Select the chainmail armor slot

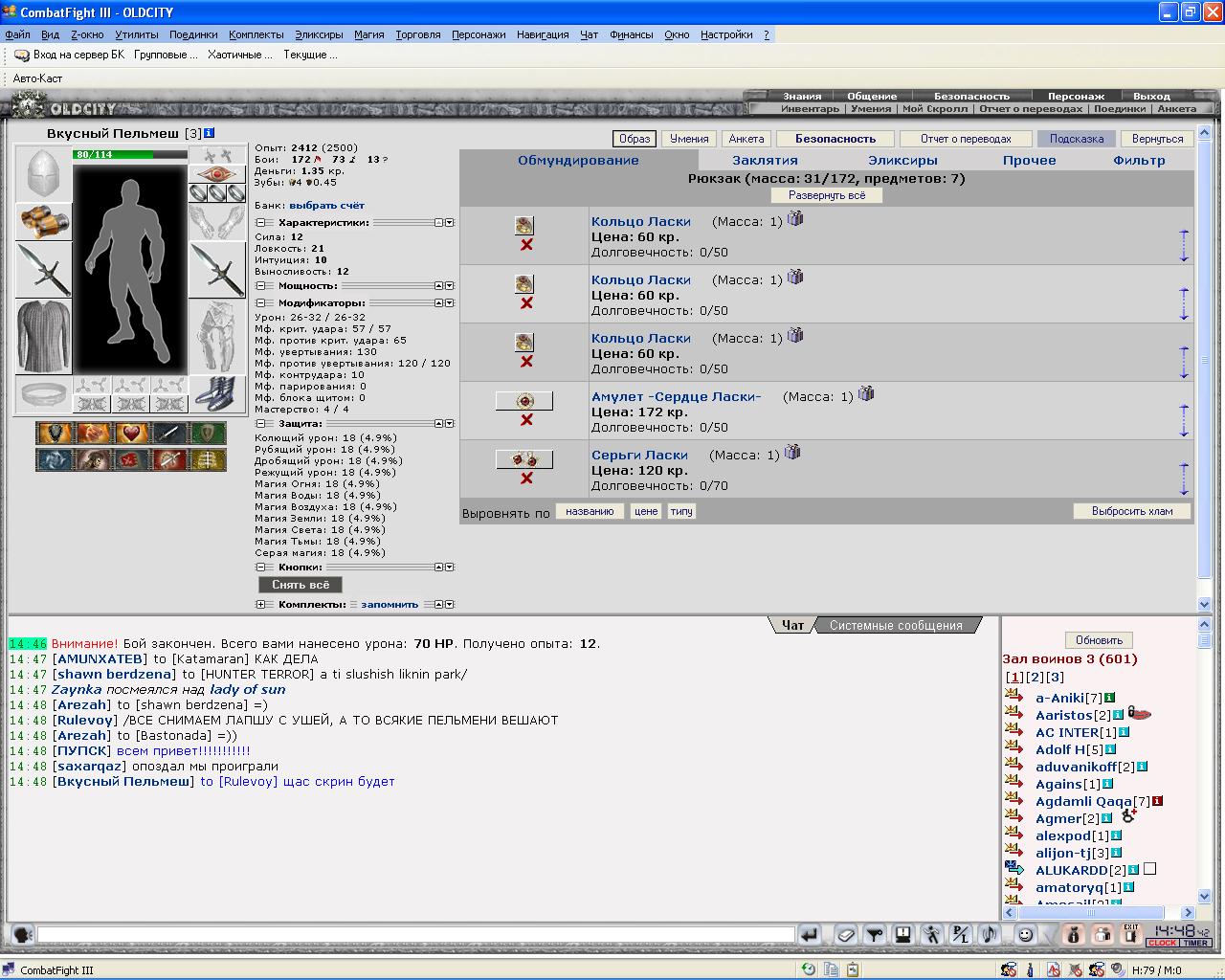click(44, 336)
